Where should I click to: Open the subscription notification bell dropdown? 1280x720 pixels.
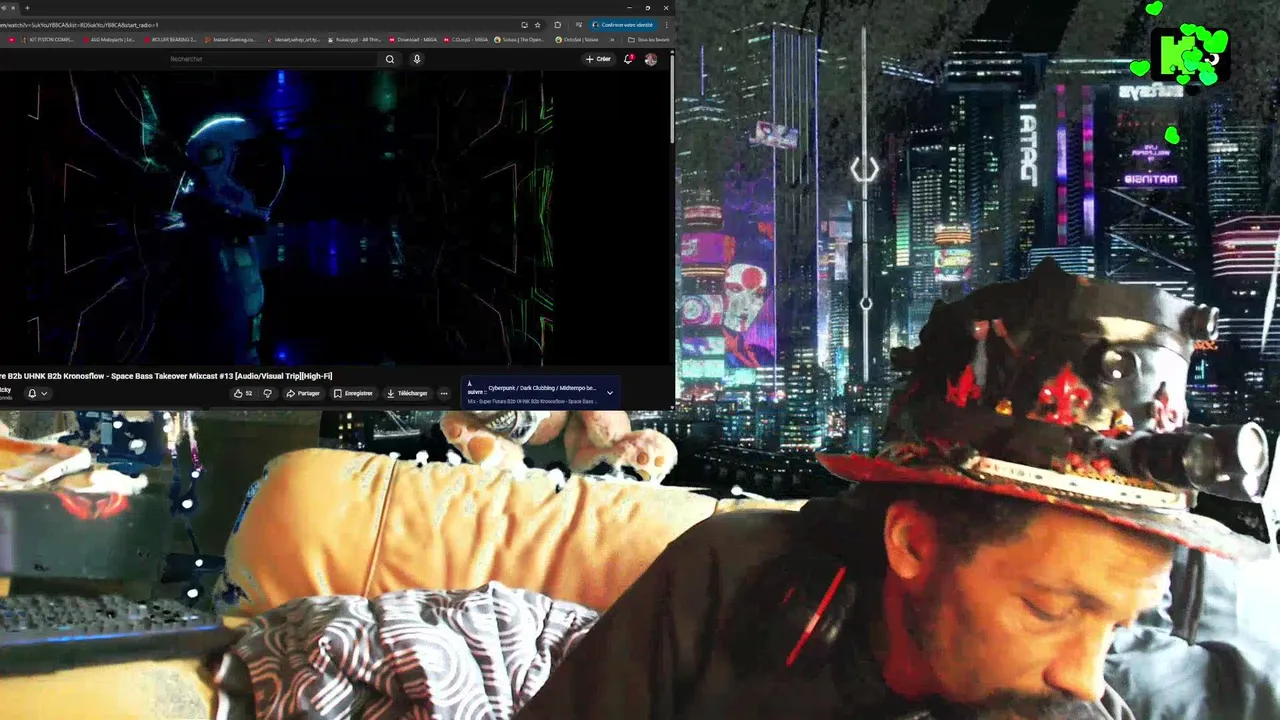[37, 393]
